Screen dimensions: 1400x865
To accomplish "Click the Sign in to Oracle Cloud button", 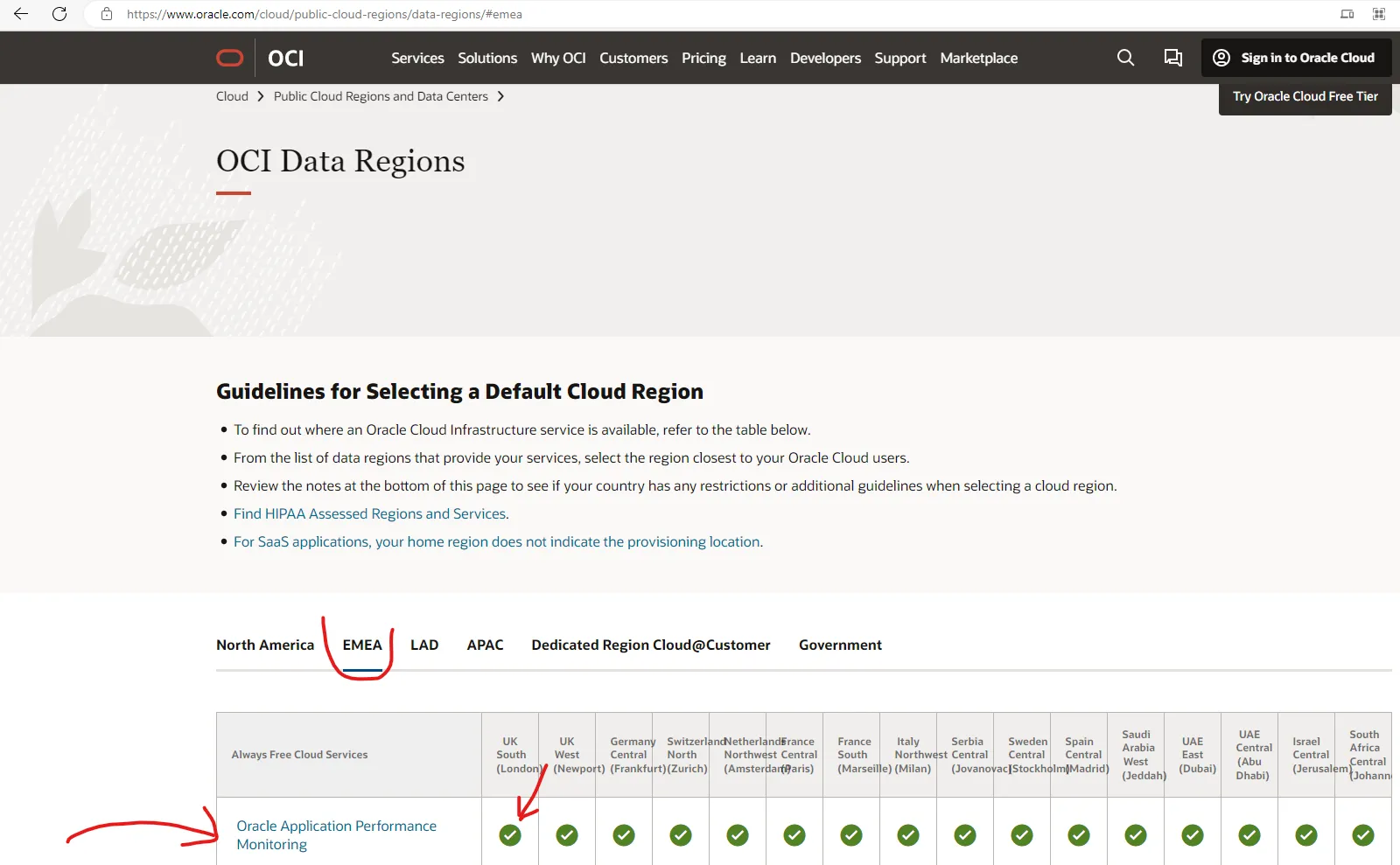I will 1297,58.
